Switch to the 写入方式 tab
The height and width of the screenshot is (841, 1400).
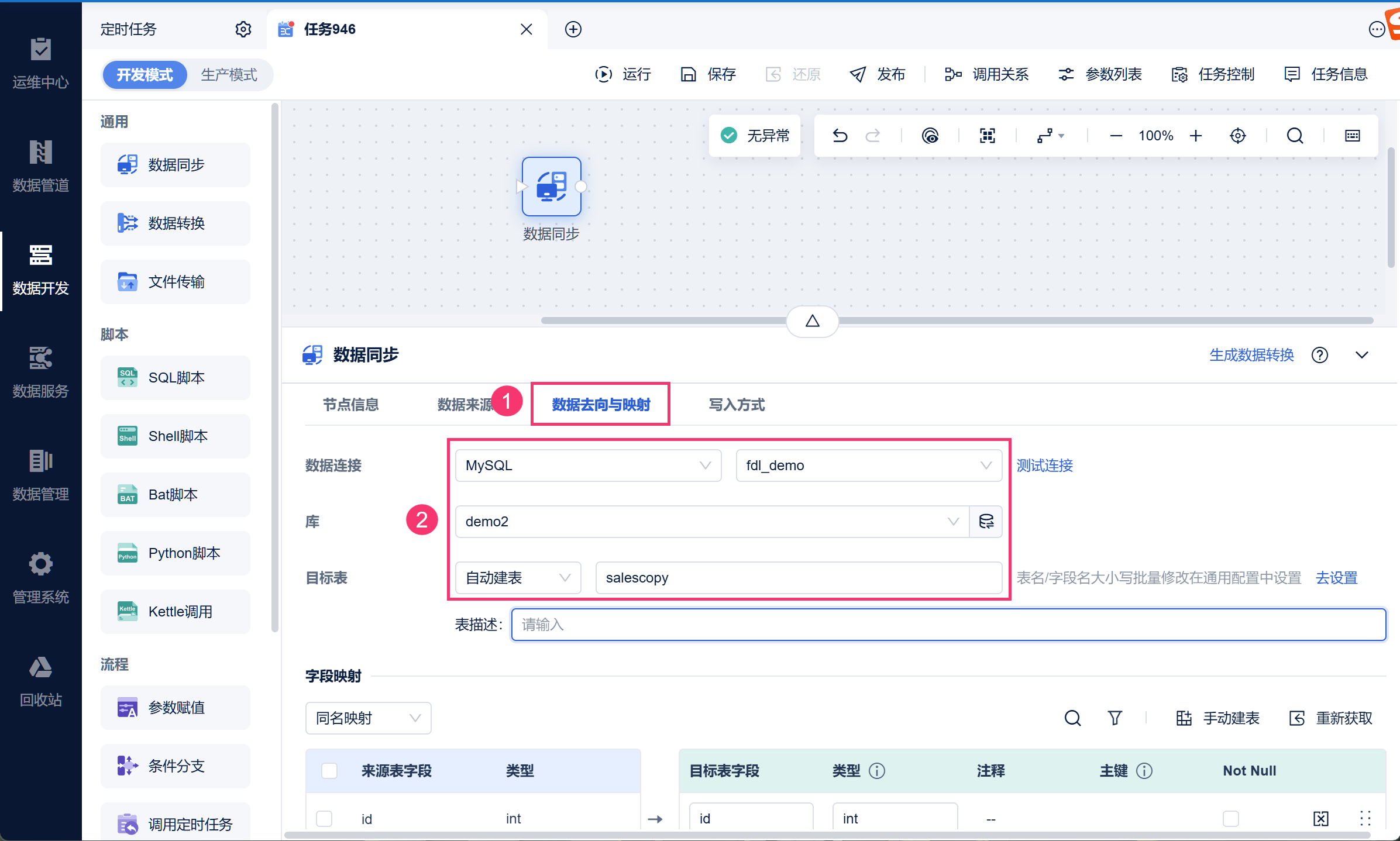coord(736,405)
